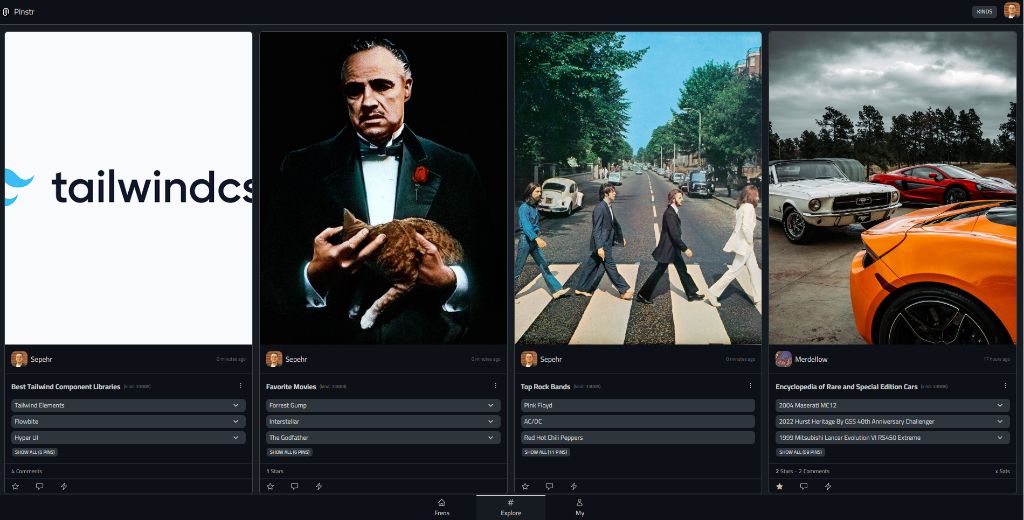Open comments on Best Tailwind Component Libraries
The height and width of the screenshot is (520, 1024).
pyautogui.click(x=39, y=486)
